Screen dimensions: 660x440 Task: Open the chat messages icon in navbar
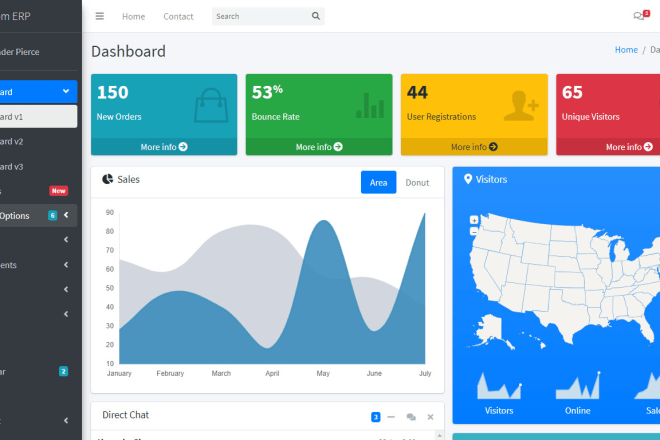[x=641, y=16]
